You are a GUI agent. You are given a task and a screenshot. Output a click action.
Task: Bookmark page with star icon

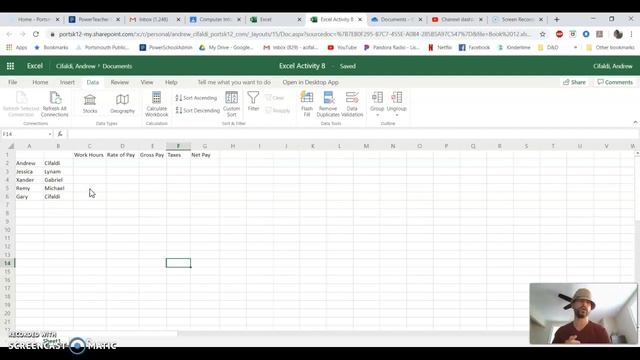[542, 34]
